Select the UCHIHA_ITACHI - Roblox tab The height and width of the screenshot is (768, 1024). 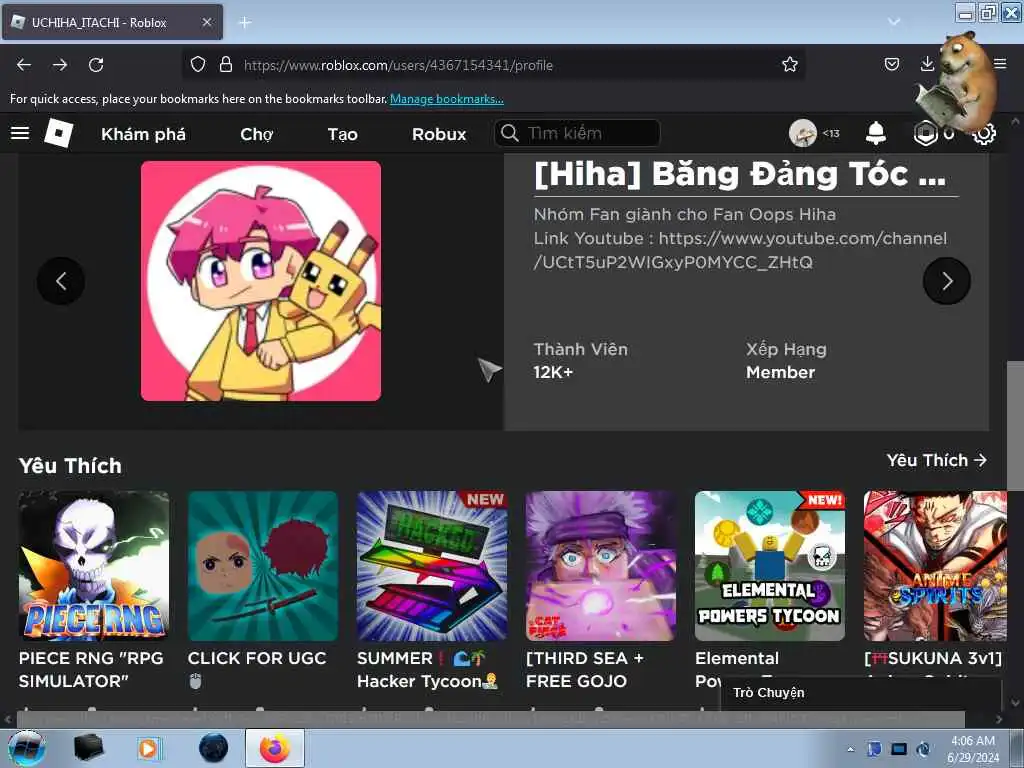pos(112,22)
